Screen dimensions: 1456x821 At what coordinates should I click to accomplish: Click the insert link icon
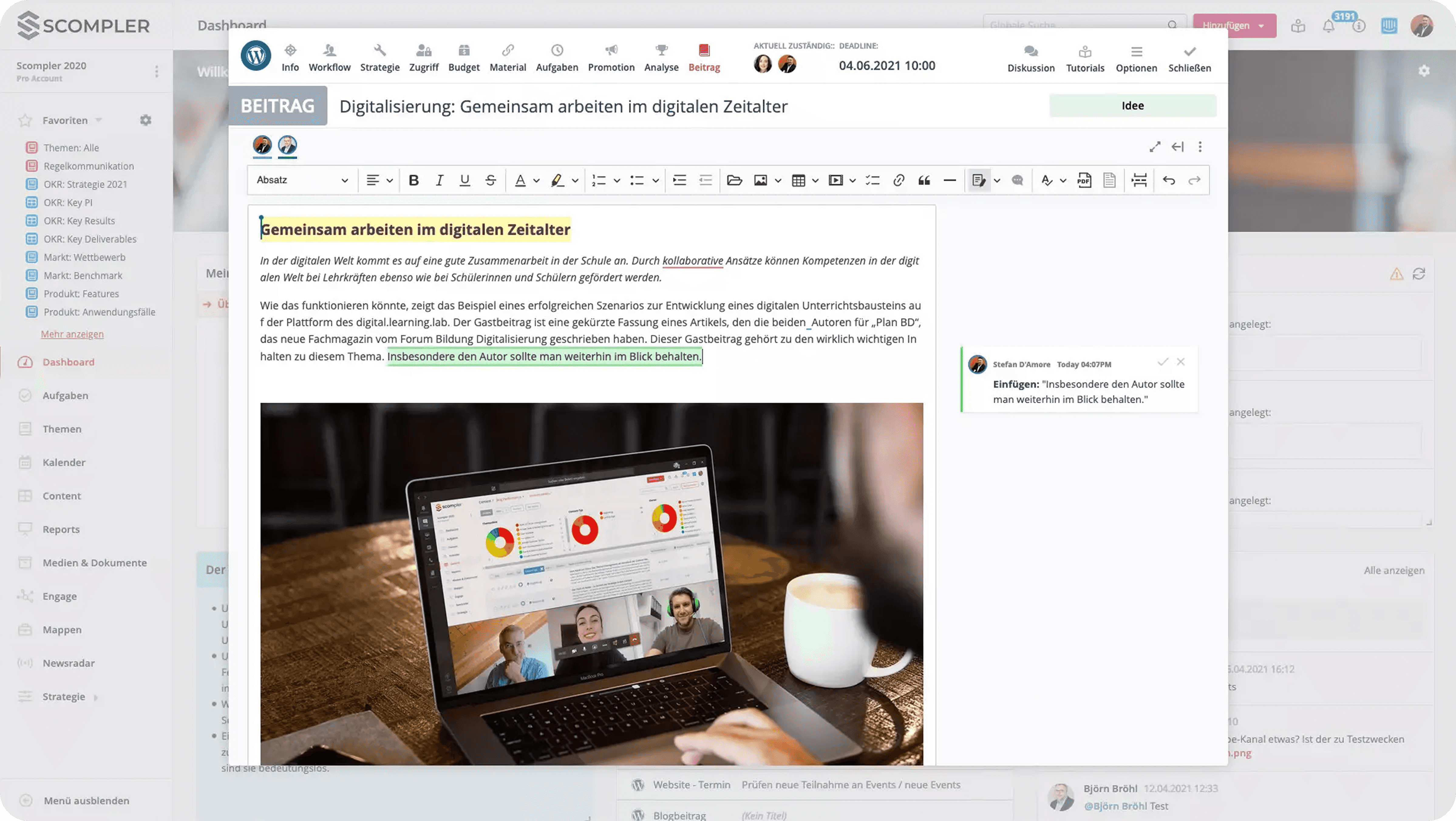[898, 180]
